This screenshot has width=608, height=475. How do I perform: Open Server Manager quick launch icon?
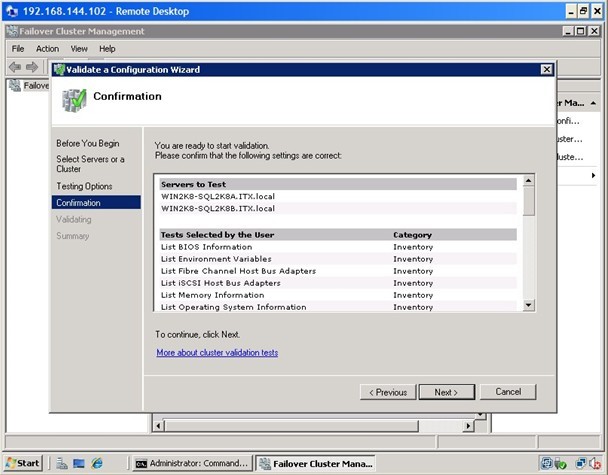click(x=62, y=463)
